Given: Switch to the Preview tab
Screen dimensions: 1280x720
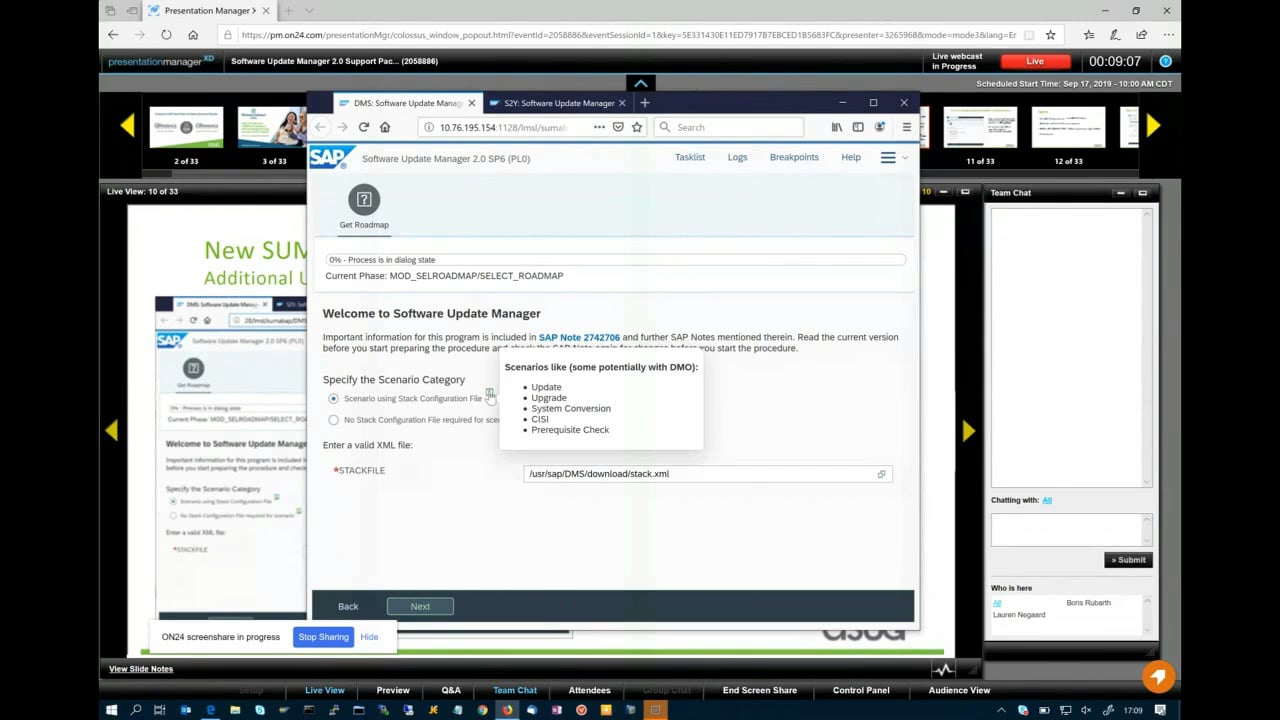Looking at the screenshot, I should pyautogui.click(x=393, y=690).
